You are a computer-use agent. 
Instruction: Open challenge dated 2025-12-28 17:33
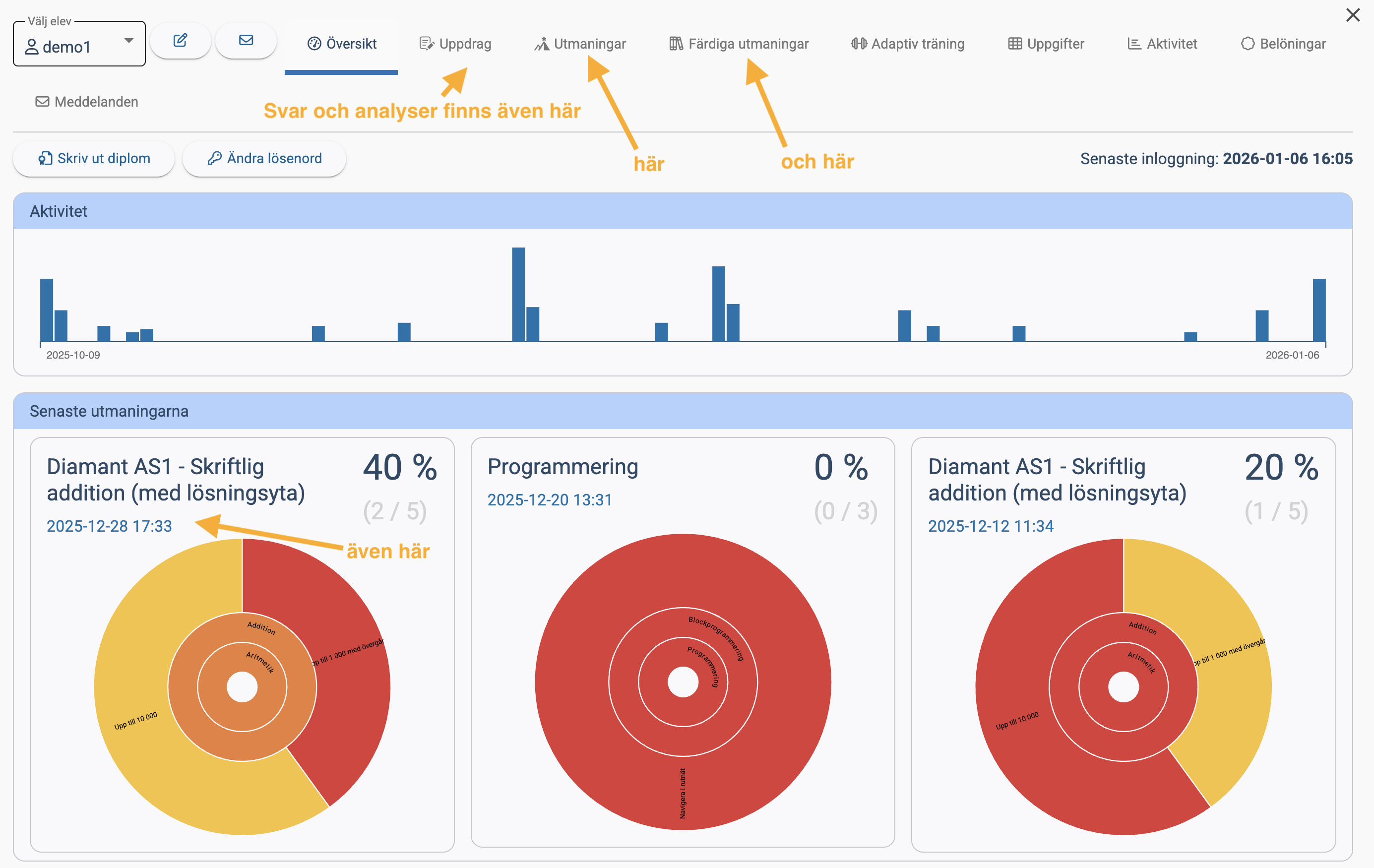point(109,526)
